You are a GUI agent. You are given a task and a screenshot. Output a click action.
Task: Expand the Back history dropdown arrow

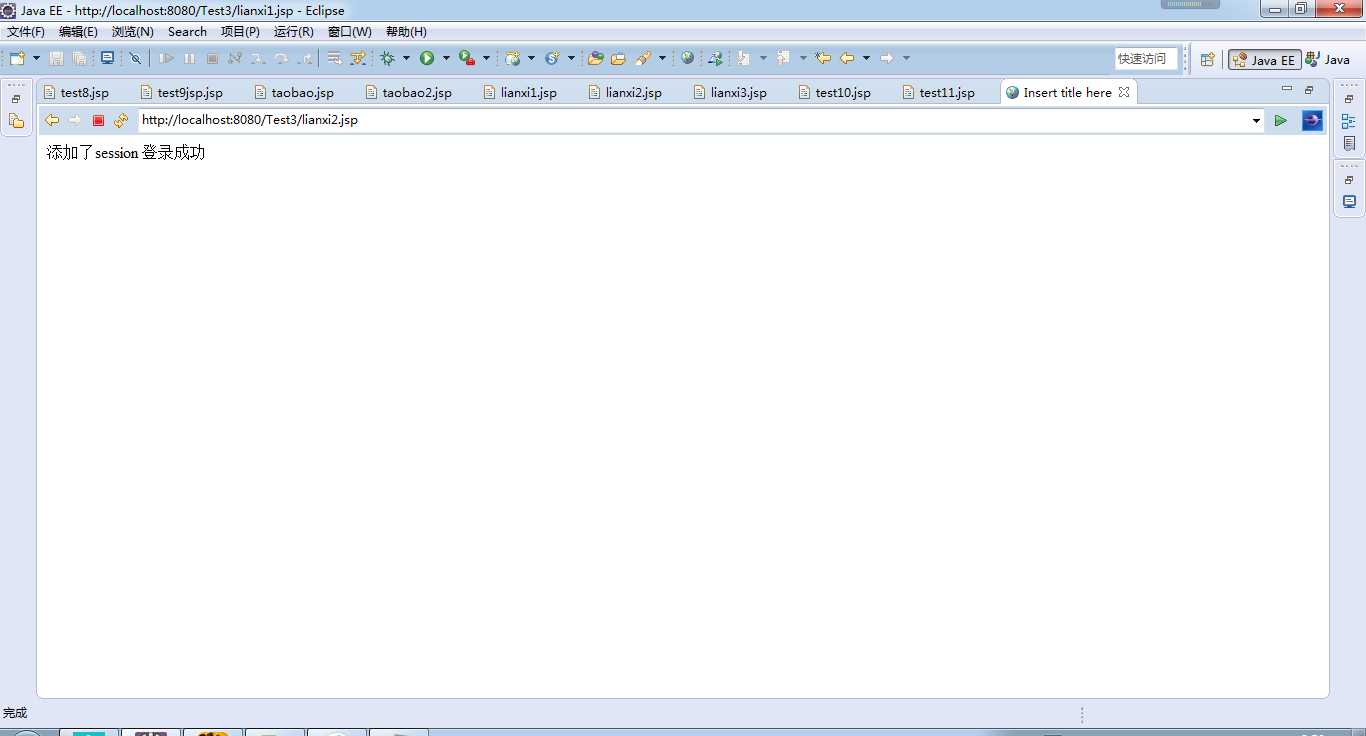[x=866, y=59]
